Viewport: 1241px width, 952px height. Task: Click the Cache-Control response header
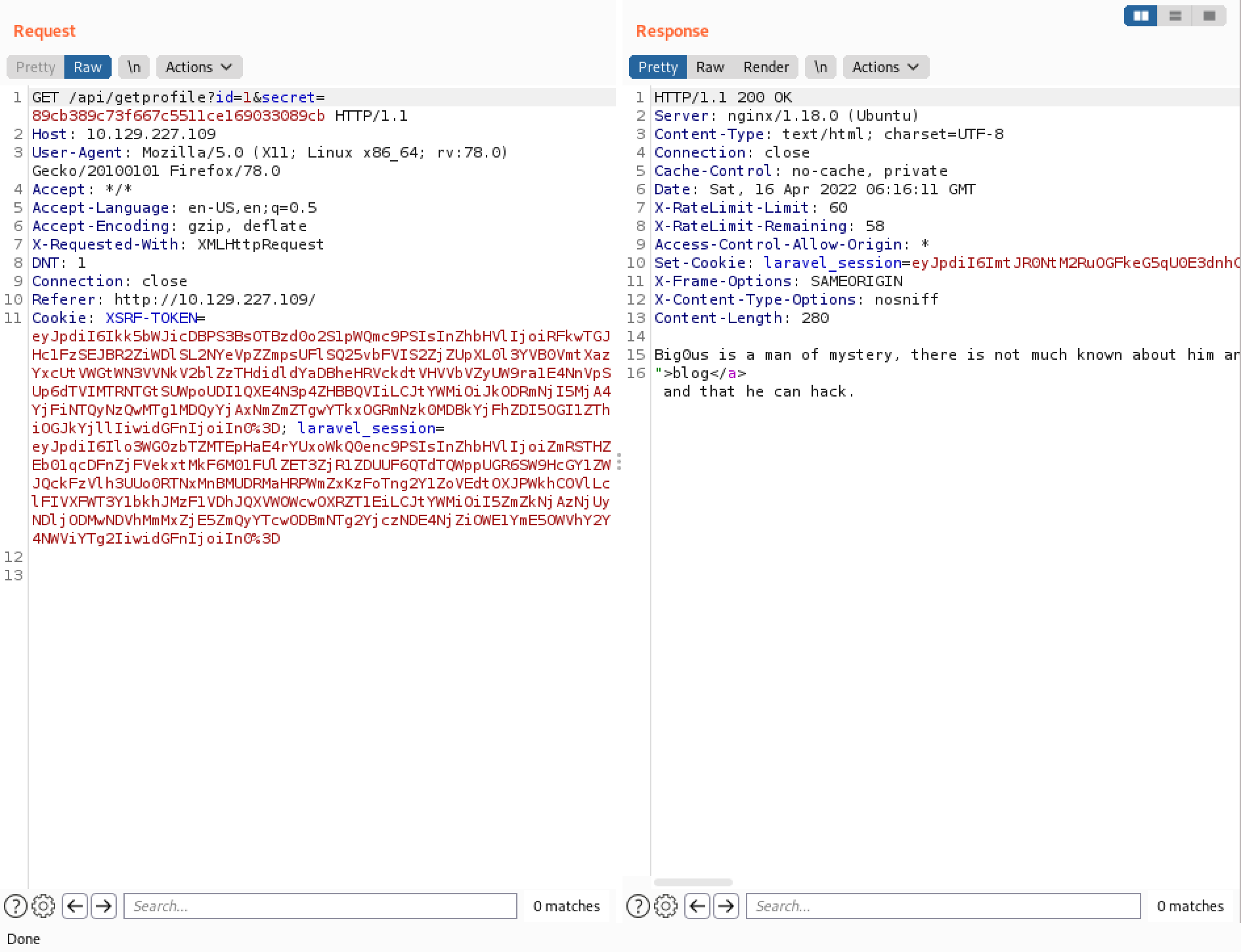[x=800, y=171]
